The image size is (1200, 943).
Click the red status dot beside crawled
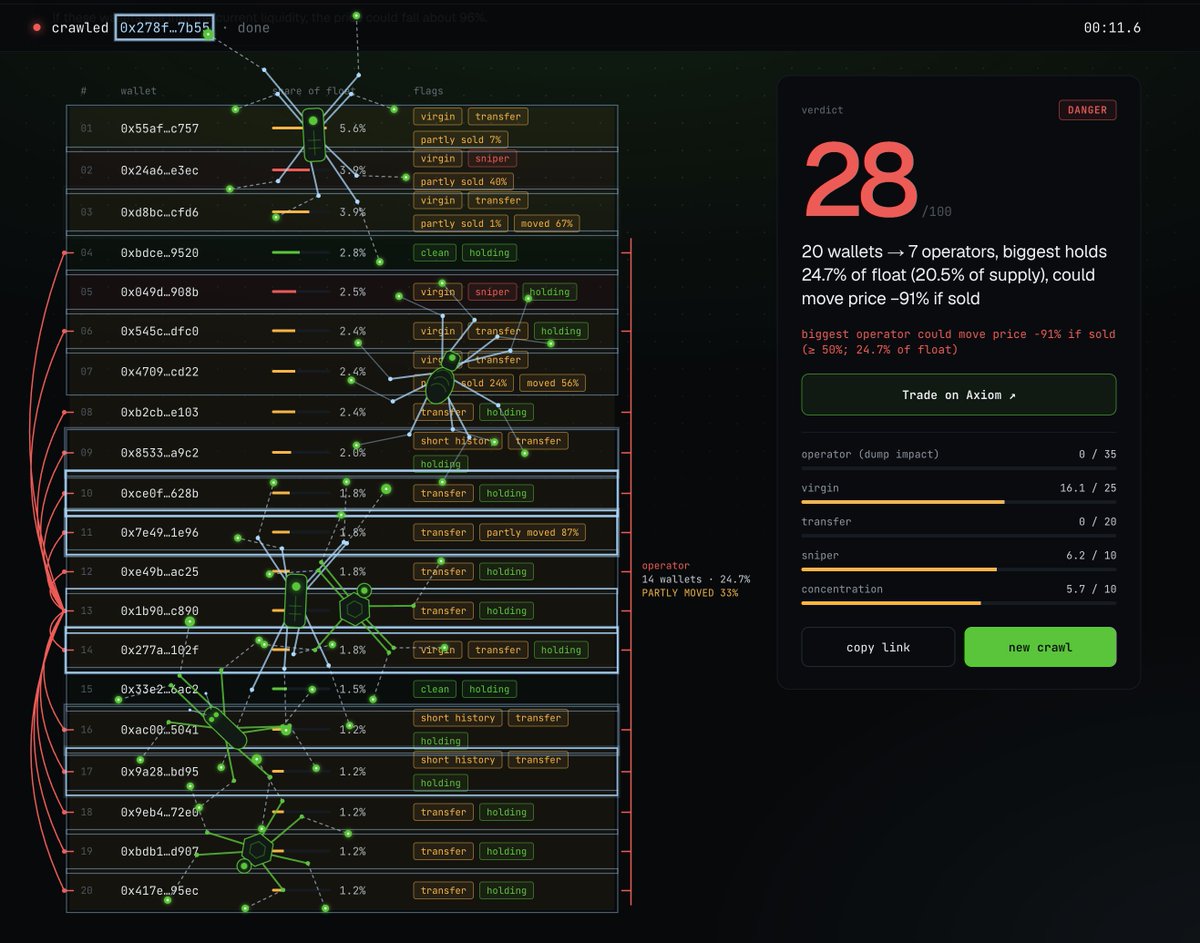point(37,28)
